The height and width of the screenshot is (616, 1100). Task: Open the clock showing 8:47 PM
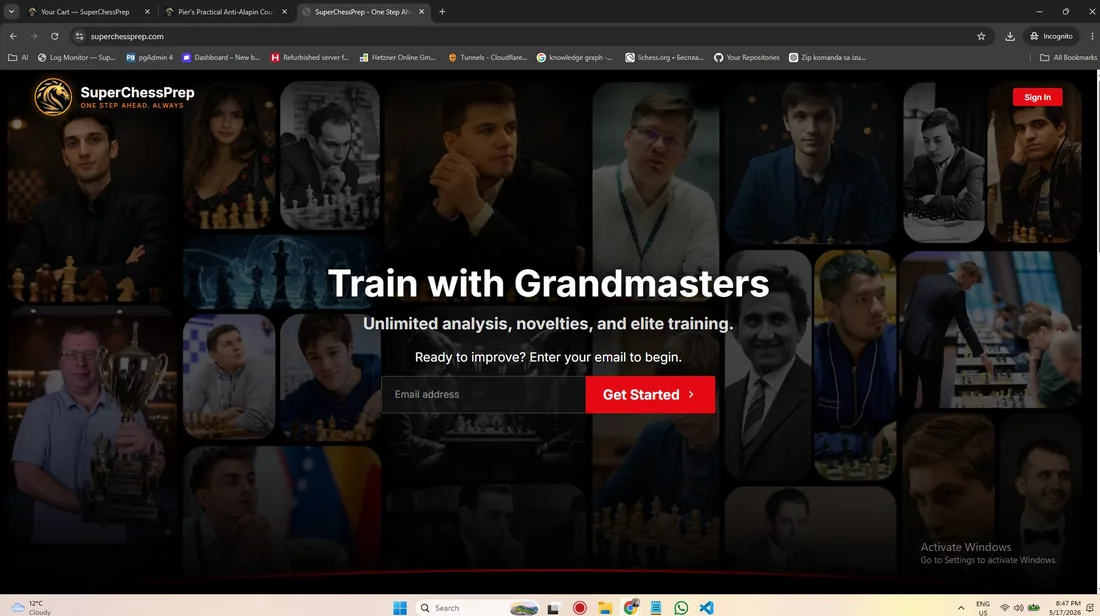[x=1065, y=608]
